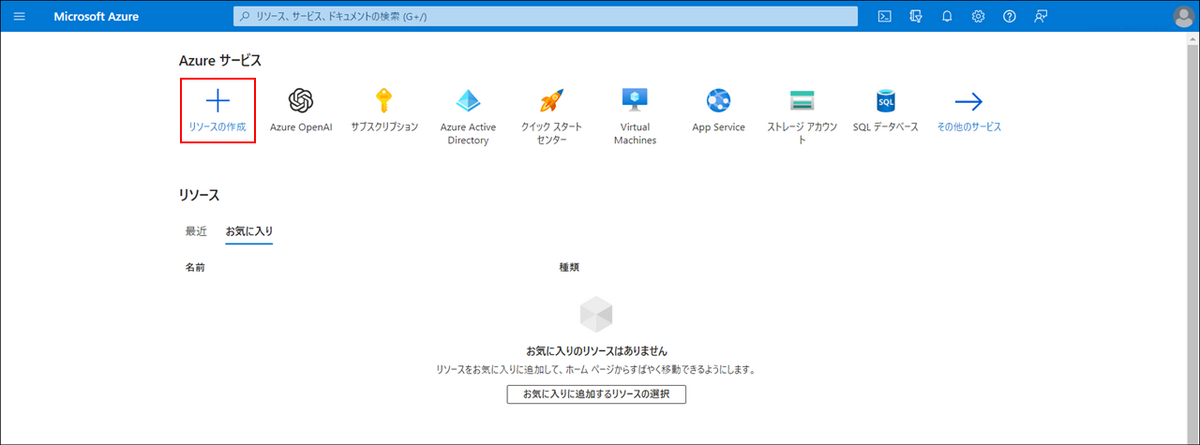Open the App Service icon
This screenshot has width=1200, height=445.
pos(718,101)
